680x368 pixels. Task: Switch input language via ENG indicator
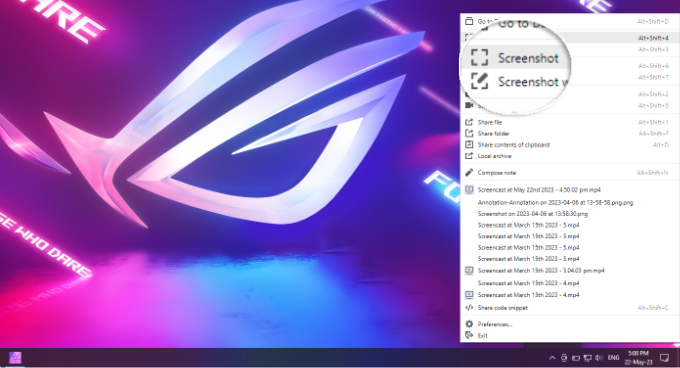pos(613,358)
